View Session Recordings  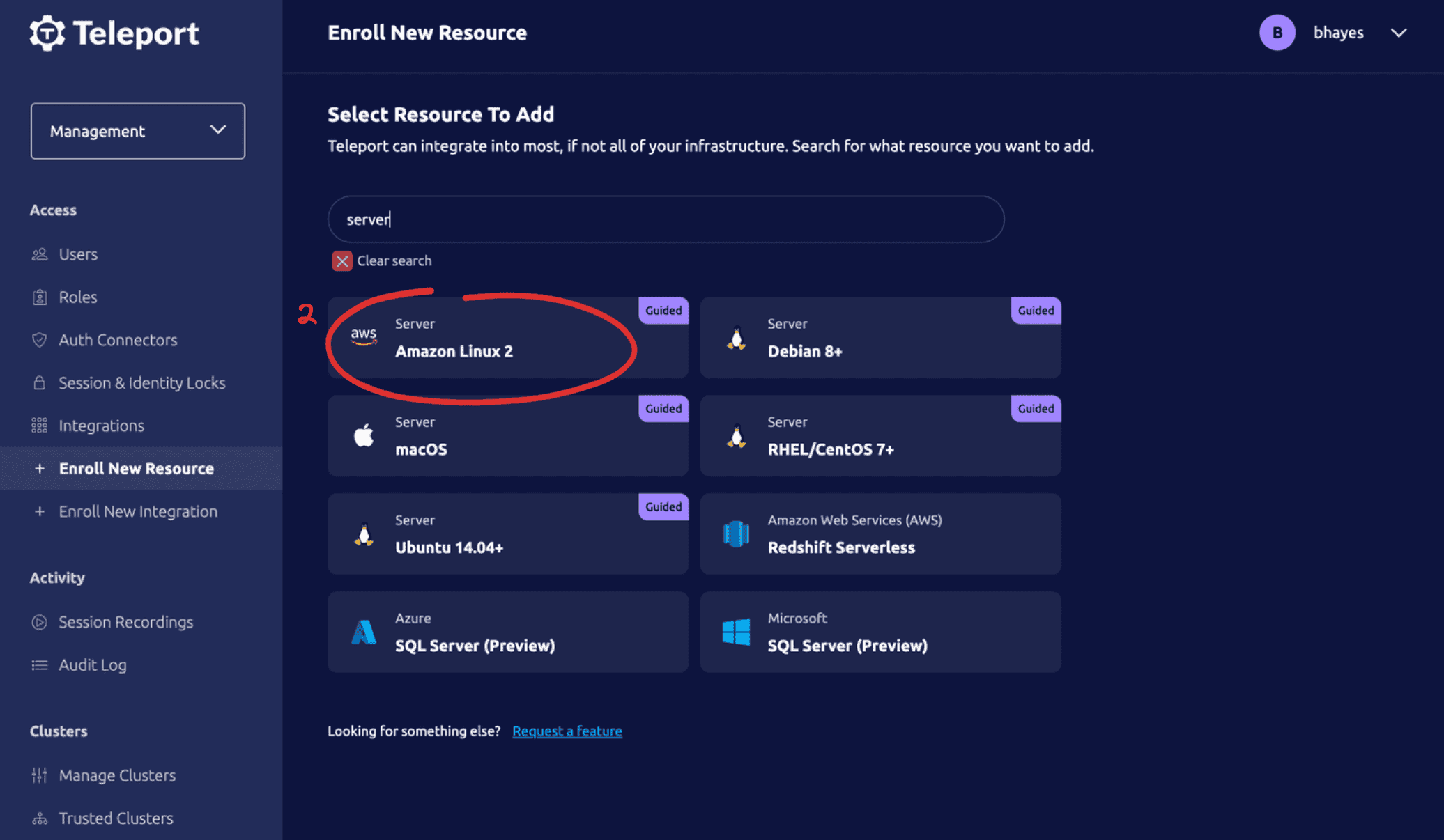[126, 622]
